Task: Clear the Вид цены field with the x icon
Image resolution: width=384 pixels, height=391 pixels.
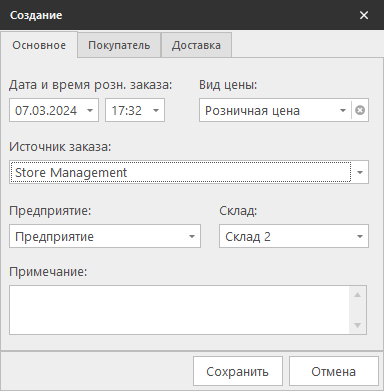Action: tap(360, 110)
